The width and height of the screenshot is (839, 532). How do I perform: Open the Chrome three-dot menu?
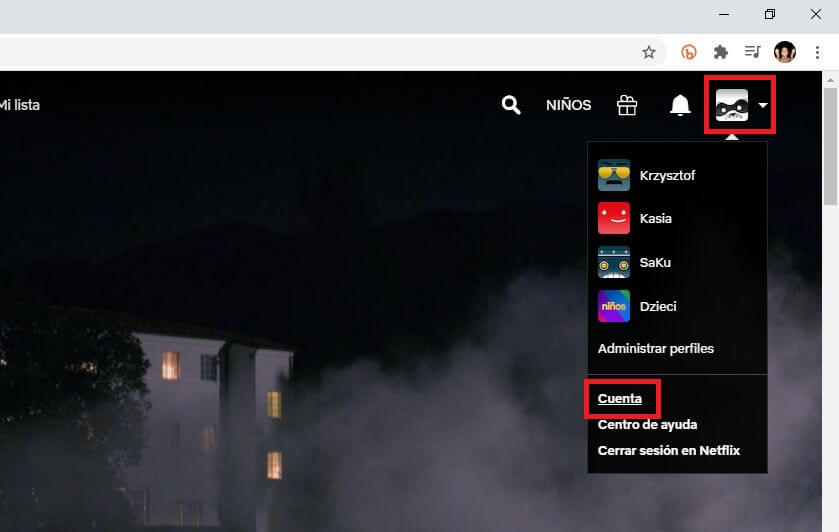tap(817, 52)
